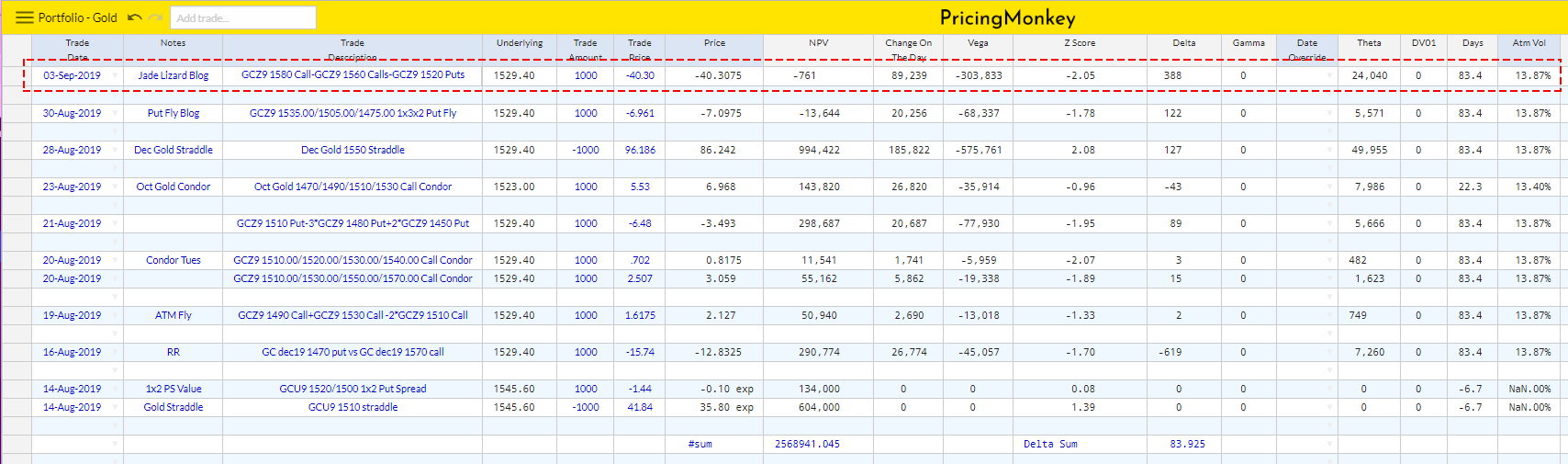This screenshot has height=464, width=1568.
Task: Click the Condor Tues note cell
Action: pos(173,260)
